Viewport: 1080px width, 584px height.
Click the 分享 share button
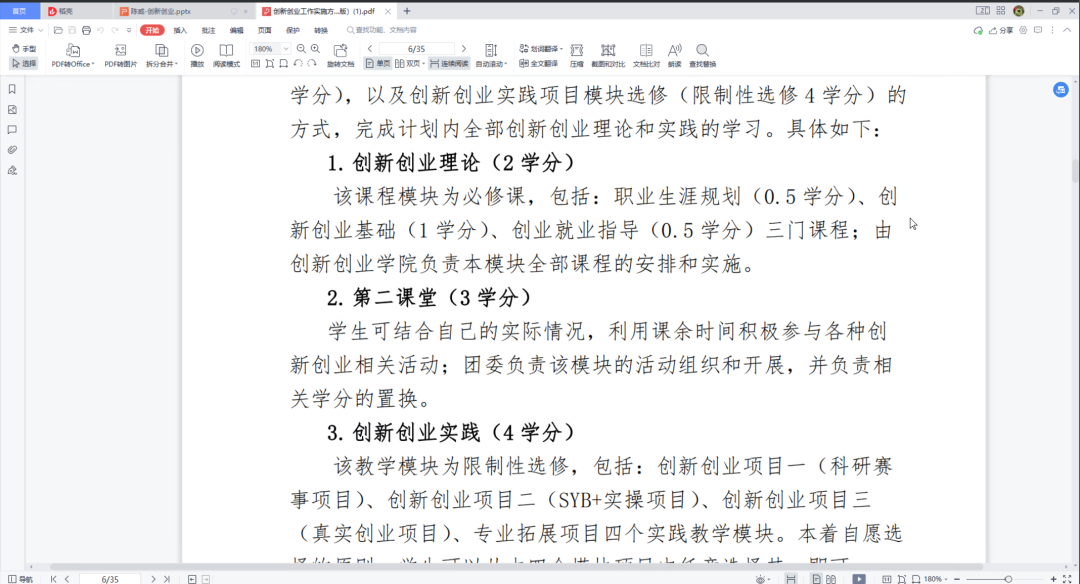pos(1001,30)
